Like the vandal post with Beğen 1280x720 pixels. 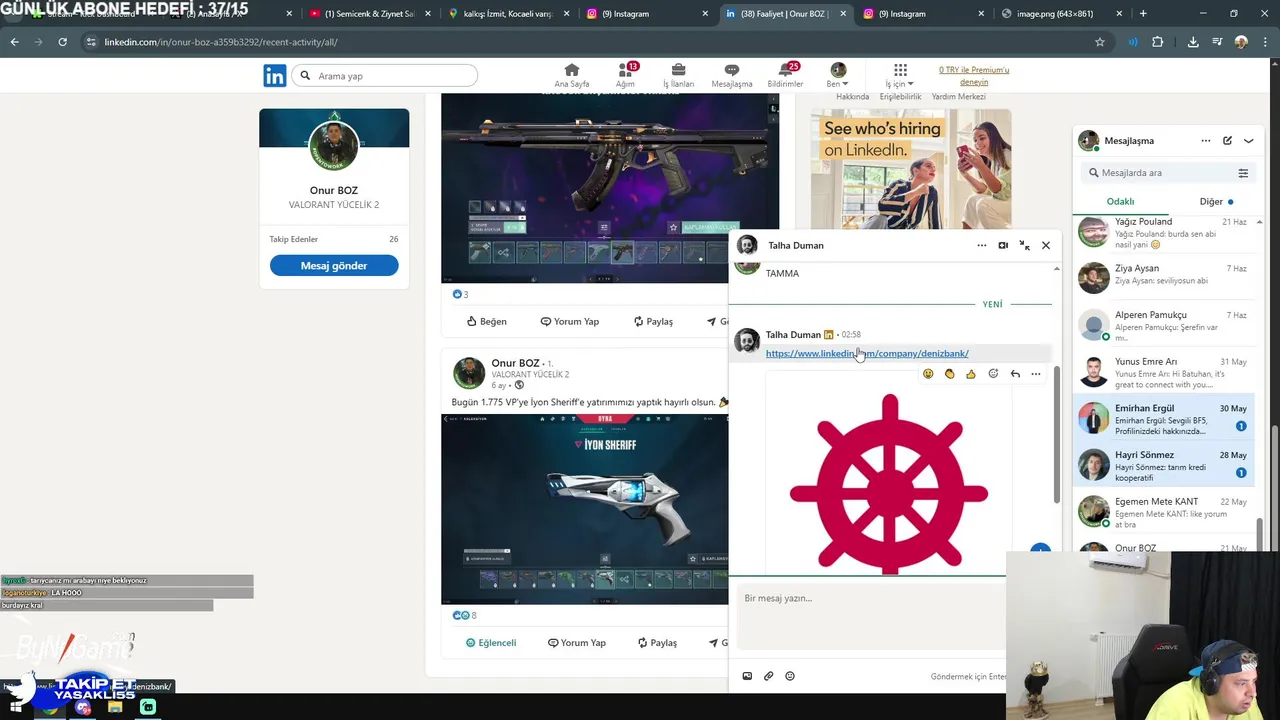487,321
